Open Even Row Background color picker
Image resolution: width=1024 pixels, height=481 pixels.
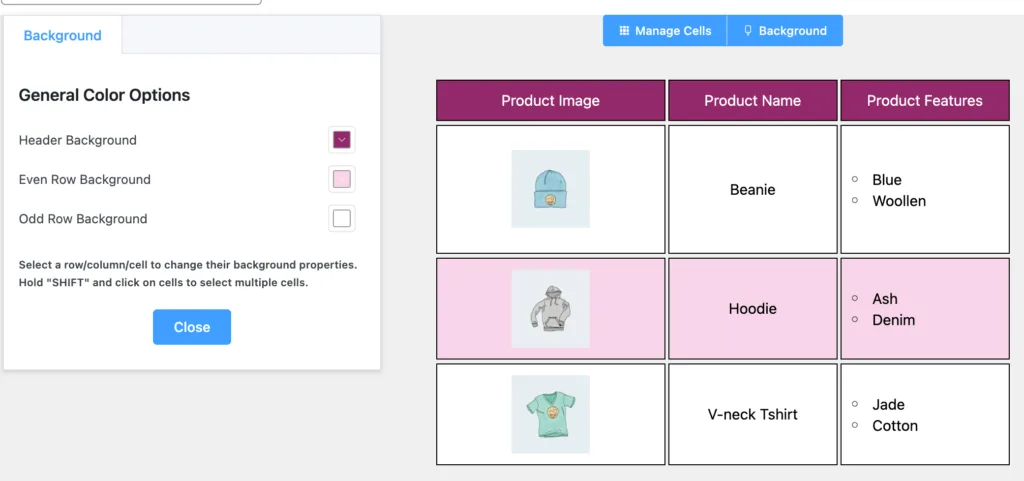point(342,179)
